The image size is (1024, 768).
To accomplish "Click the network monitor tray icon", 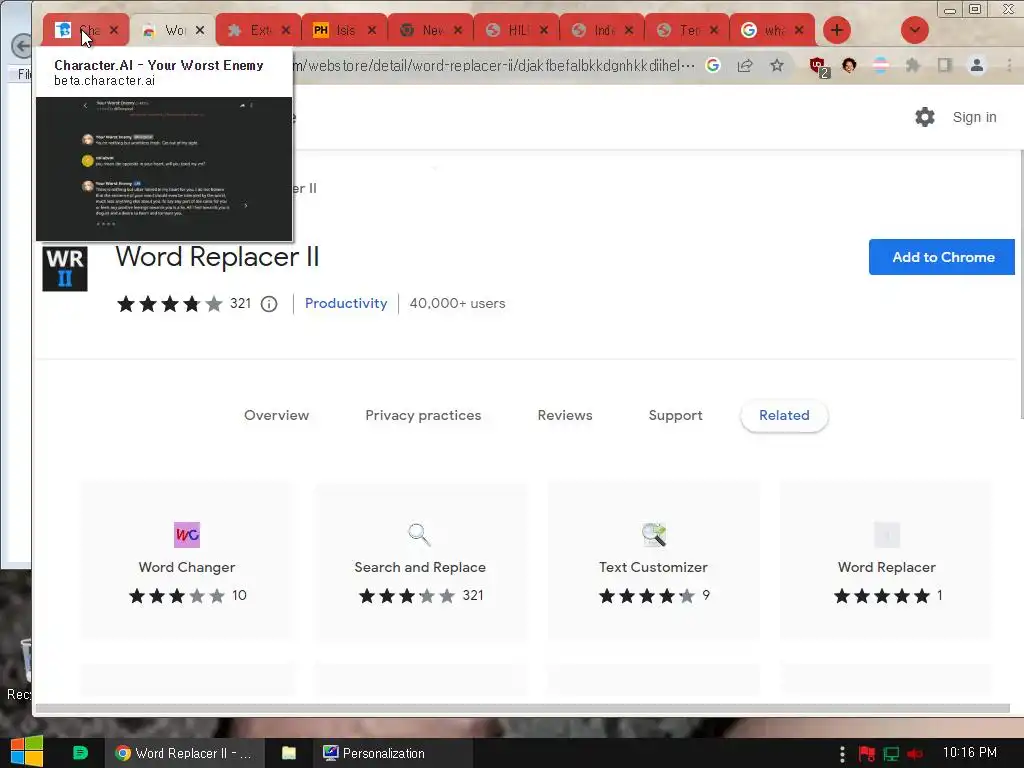I will (x=891, y=754).
